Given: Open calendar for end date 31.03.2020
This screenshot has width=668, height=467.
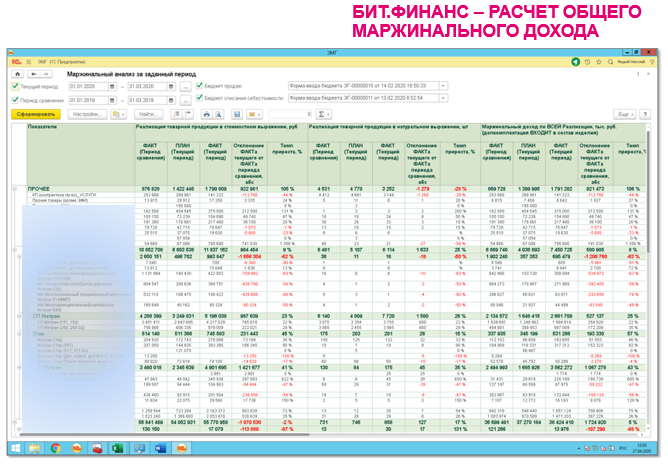Looking at the screenshot, I should click(x=171, y=86).
